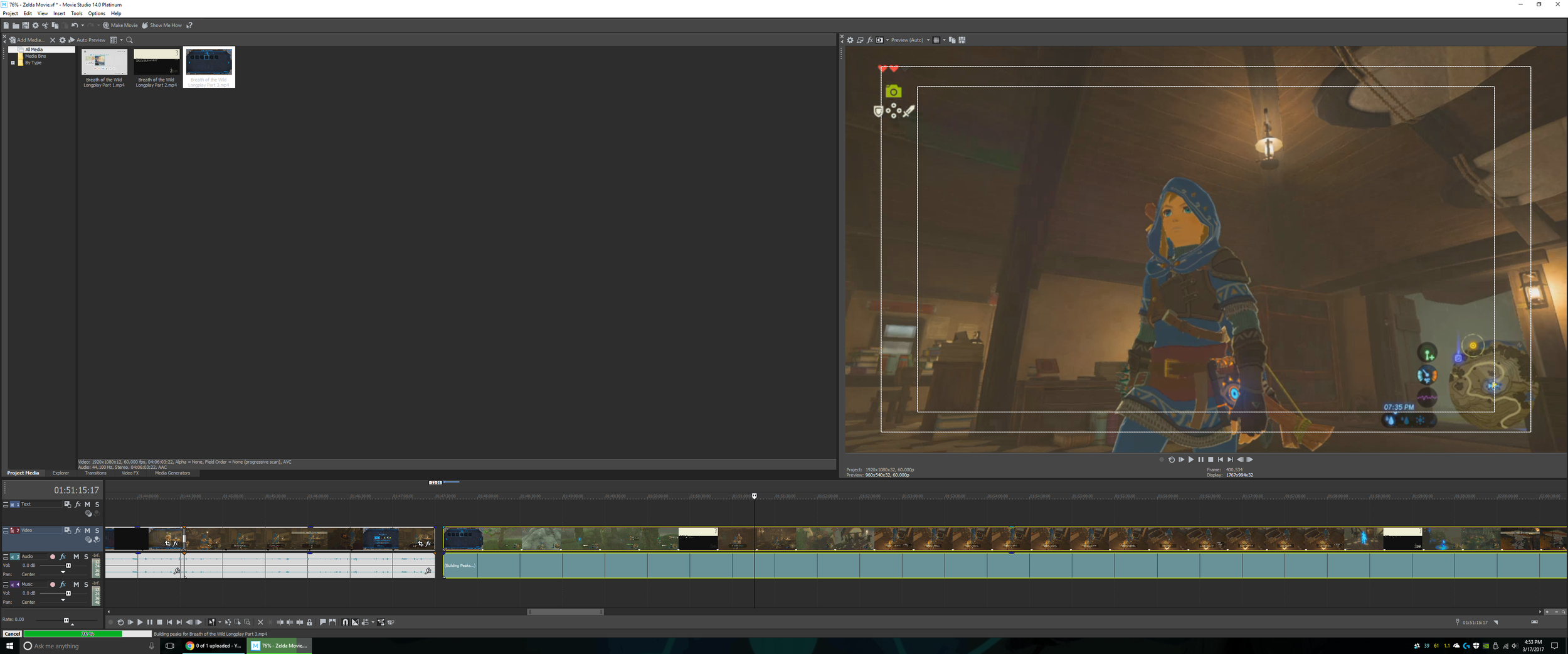
Task: Copy snapshot to clipboard in preview
Action: pyautogui.click(x=952, y=40)
